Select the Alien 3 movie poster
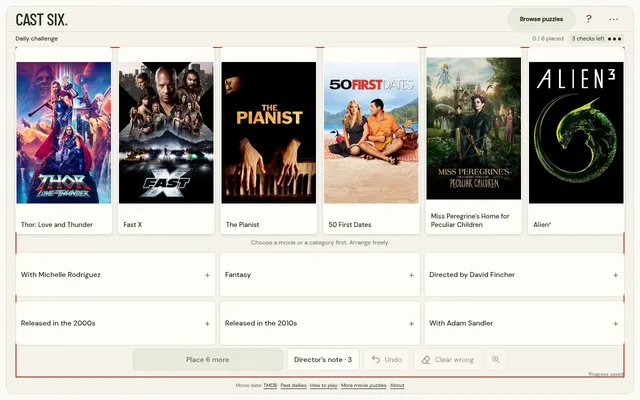640x400 pixels. tap(576, 133)
